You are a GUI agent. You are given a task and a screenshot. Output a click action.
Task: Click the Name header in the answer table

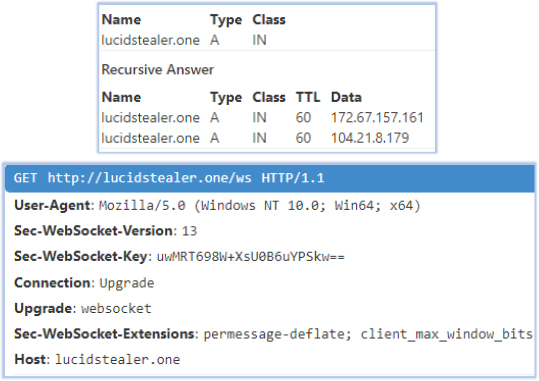121,97
